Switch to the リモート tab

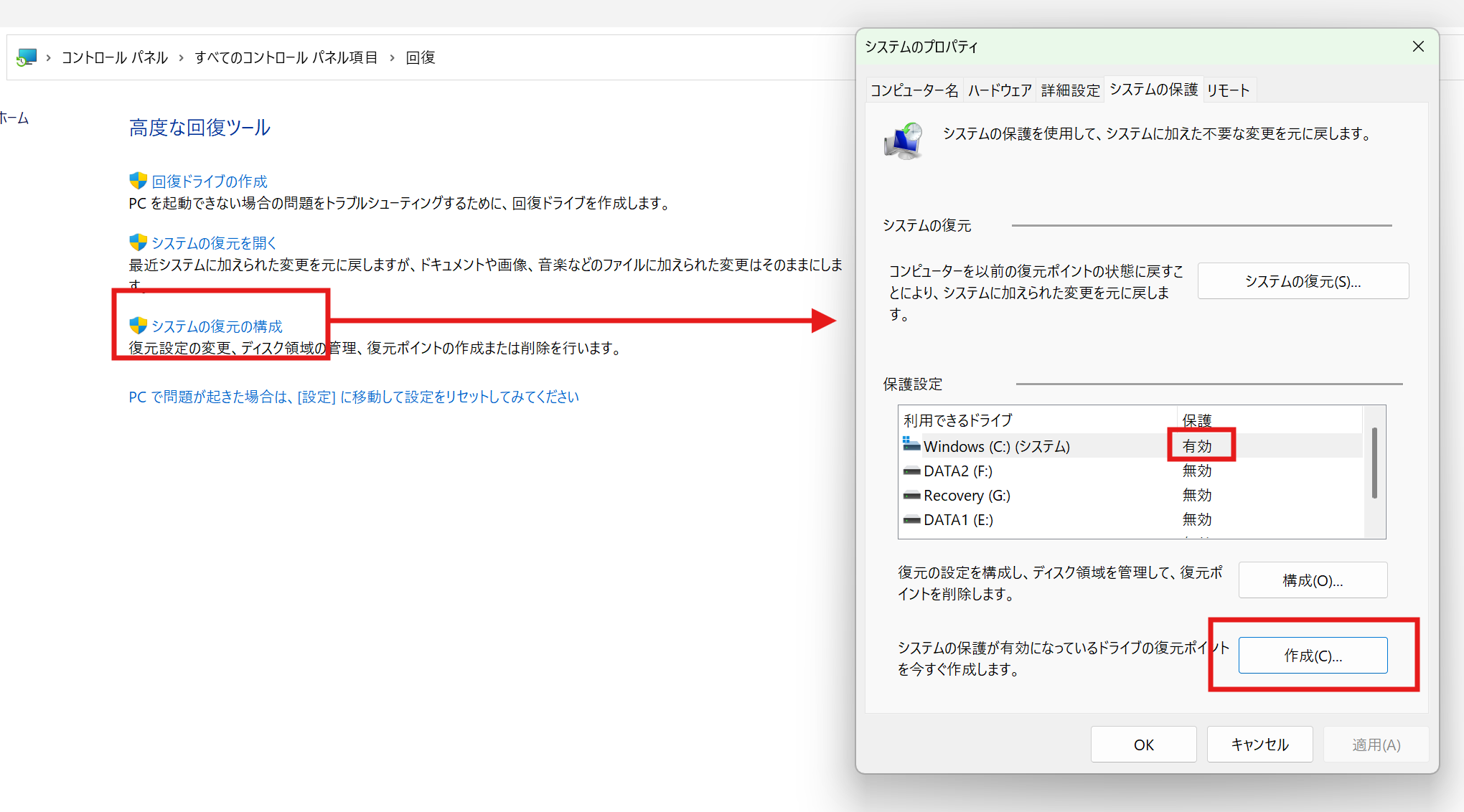pyautogui.click(x=1228, y=90)
